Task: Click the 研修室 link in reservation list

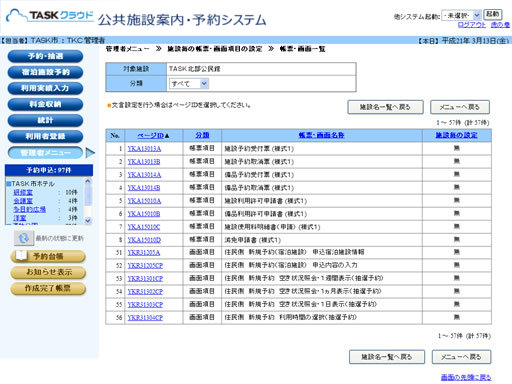Action: click(x=23, y=192)
